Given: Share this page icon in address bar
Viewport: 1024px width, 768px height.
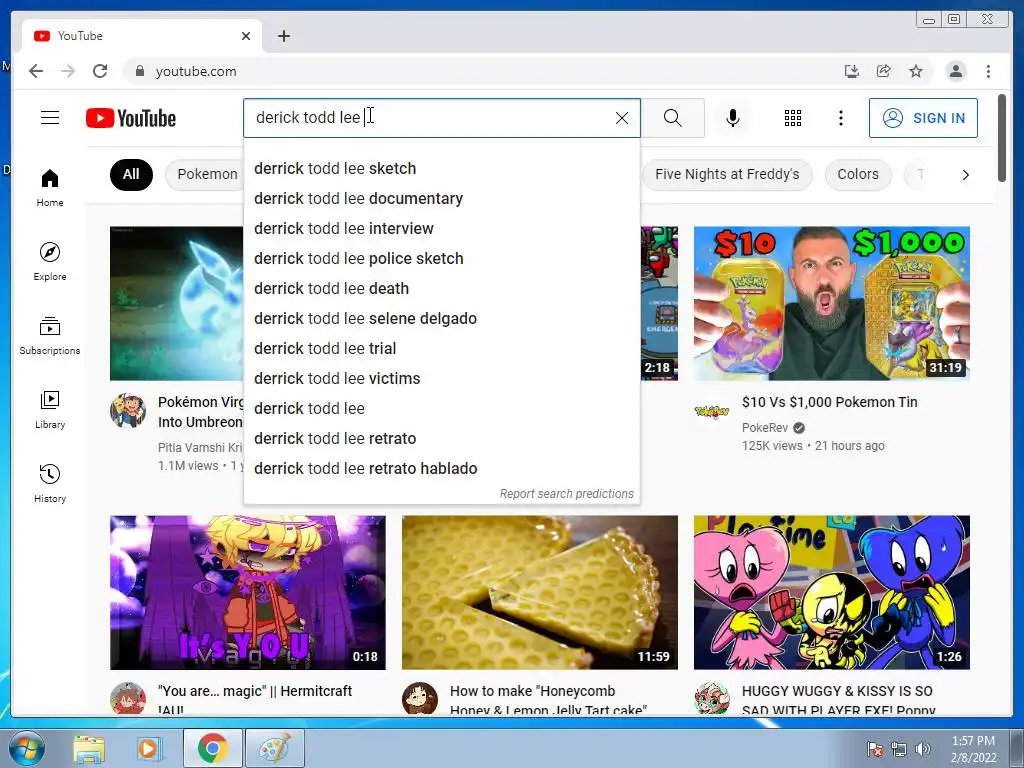Looking at the screenshot, I should tap(884, 71).
